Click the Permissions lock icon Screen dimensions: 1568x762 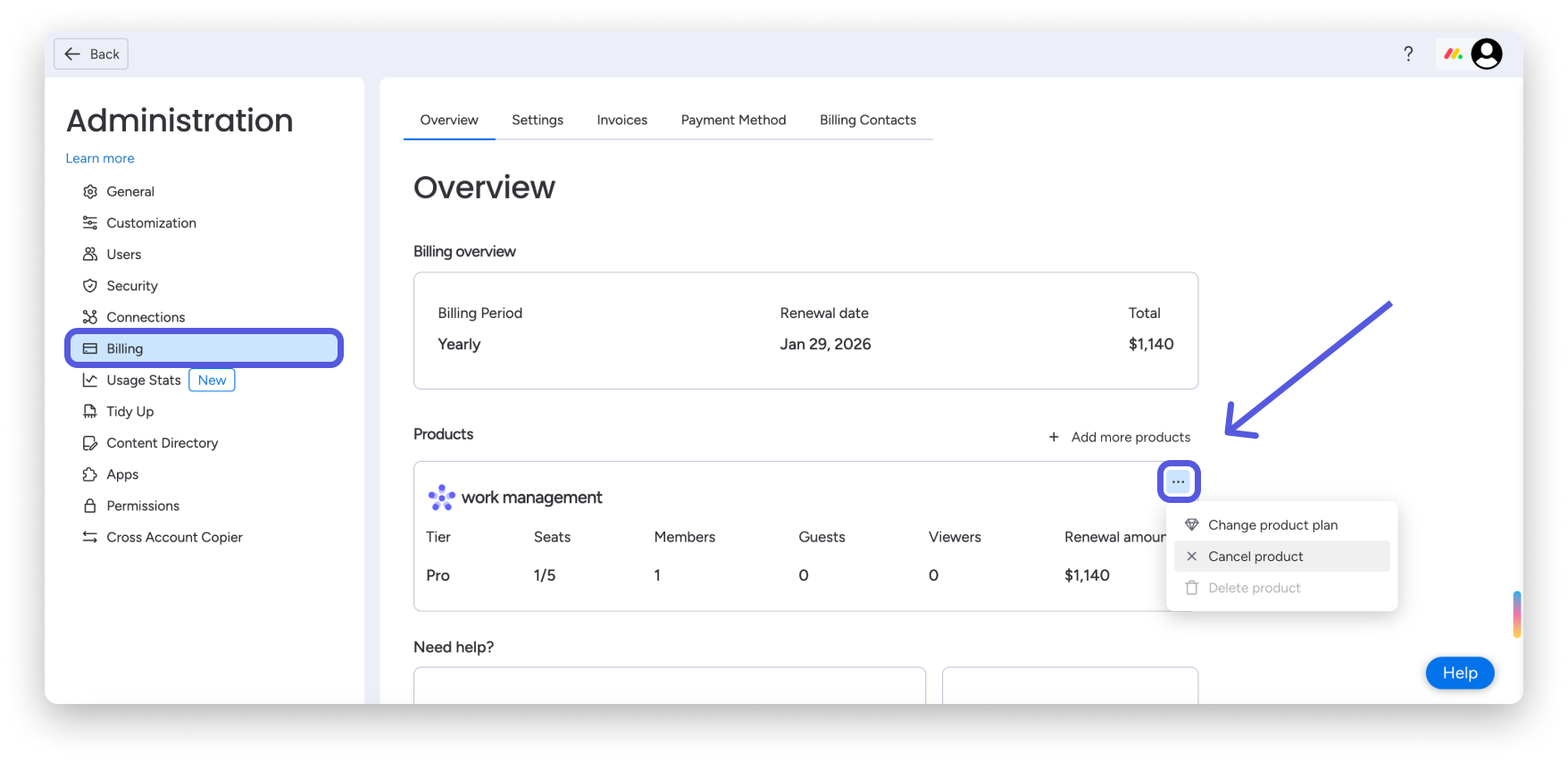click(x=90, y=506)
